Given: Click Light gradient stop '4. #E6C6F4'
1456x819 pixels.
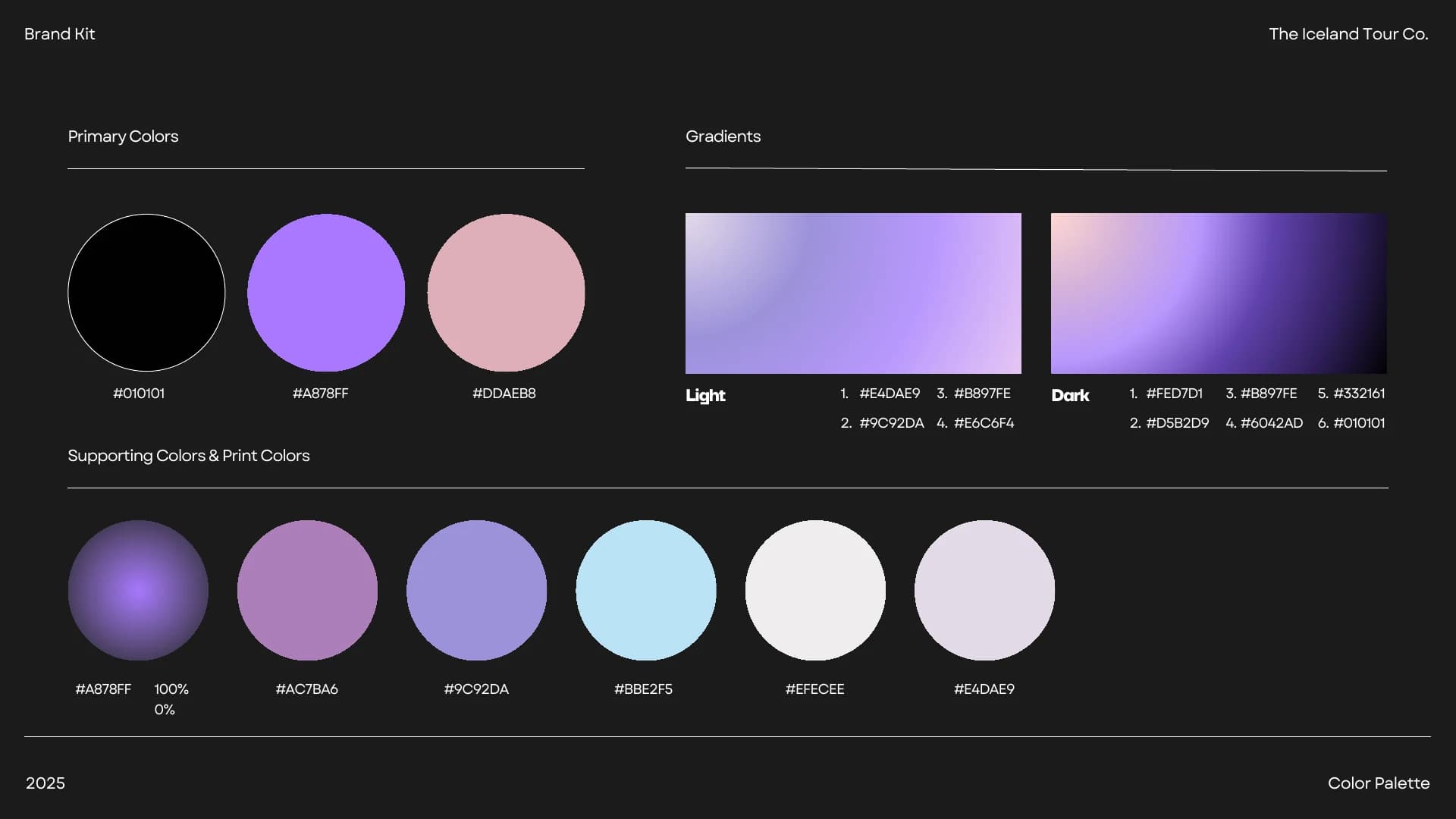Looking at the screenshot, I should 975,423.
